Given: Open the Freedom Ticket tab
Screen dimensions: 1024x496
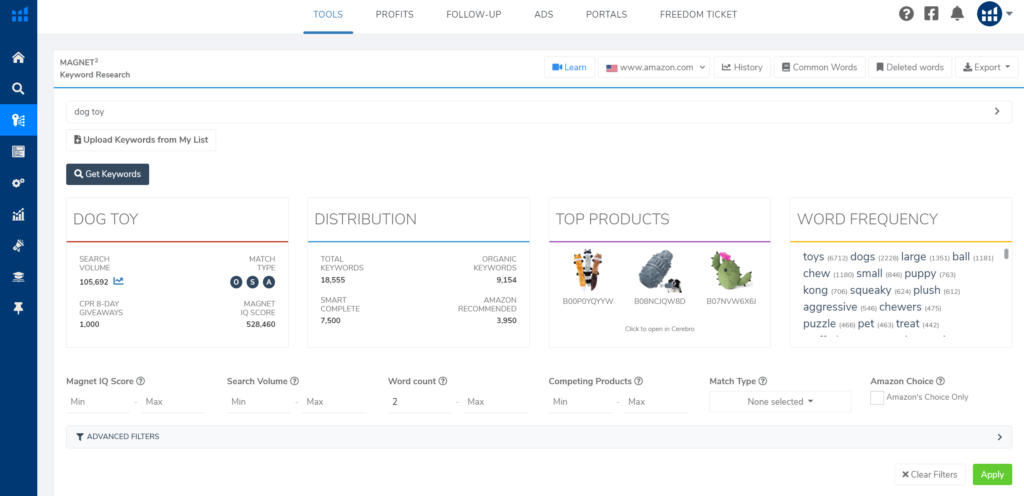Looking at the screenshot, I should click(x=698, y=14).
